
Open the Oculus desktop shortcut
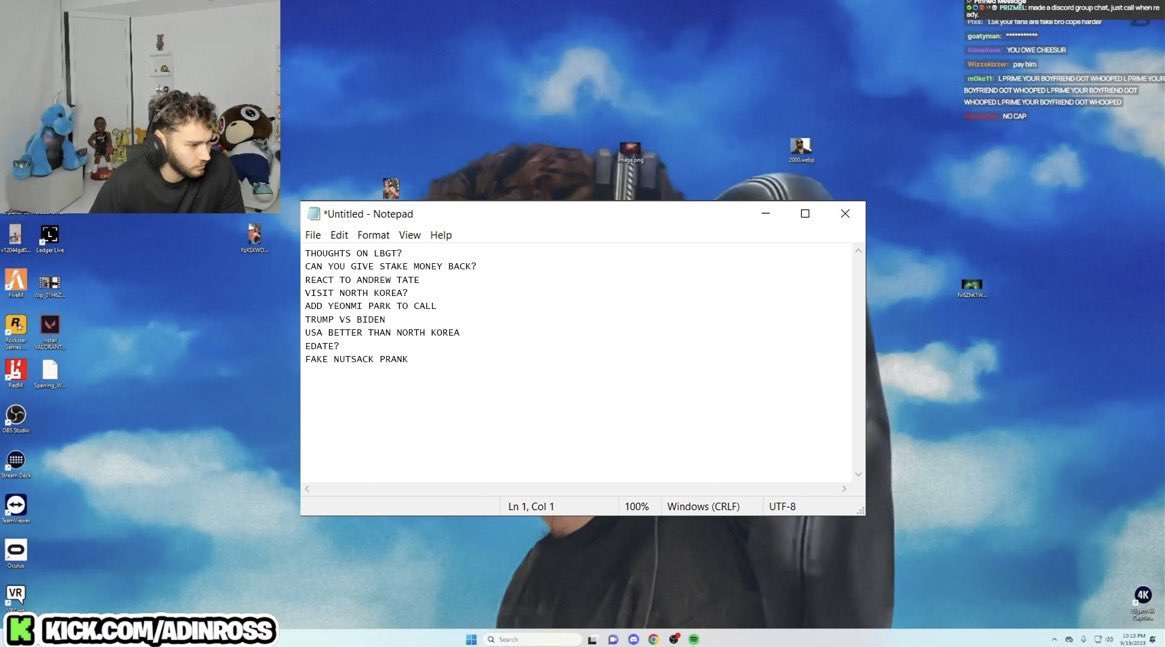click(x=16, y=553)
